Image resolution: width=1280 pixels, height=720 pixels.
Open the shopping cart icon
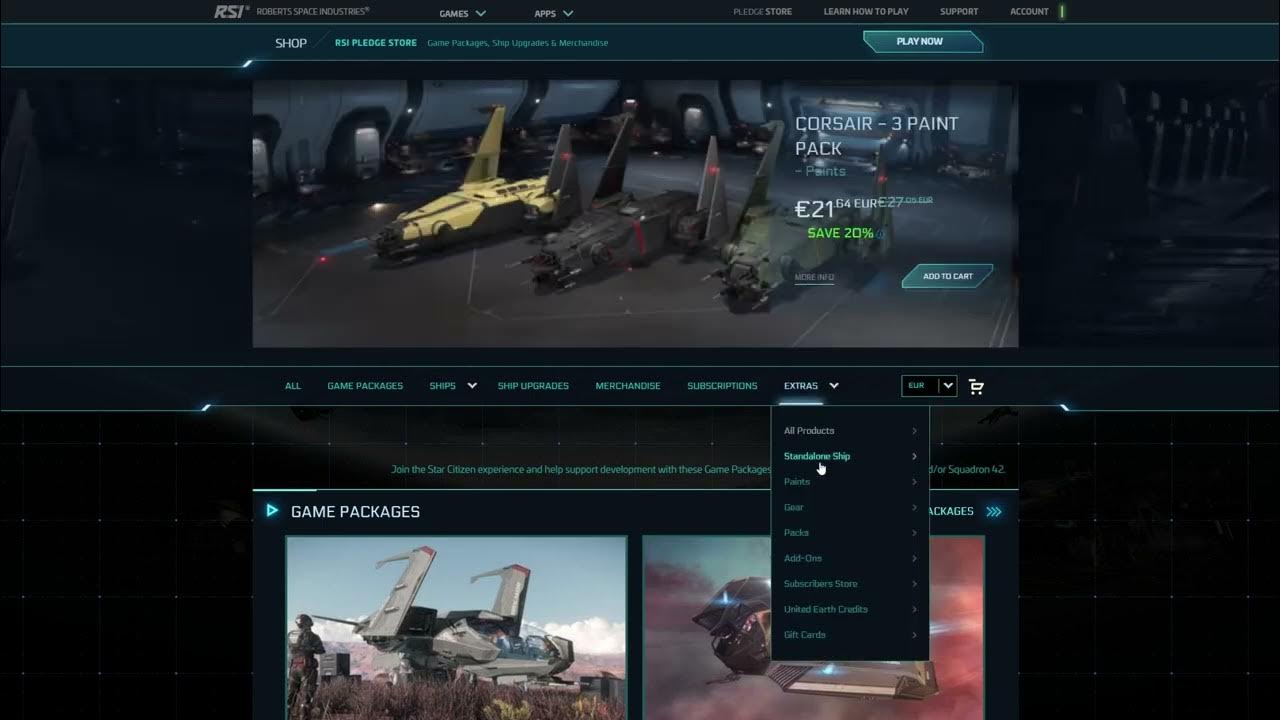point(977,386)
